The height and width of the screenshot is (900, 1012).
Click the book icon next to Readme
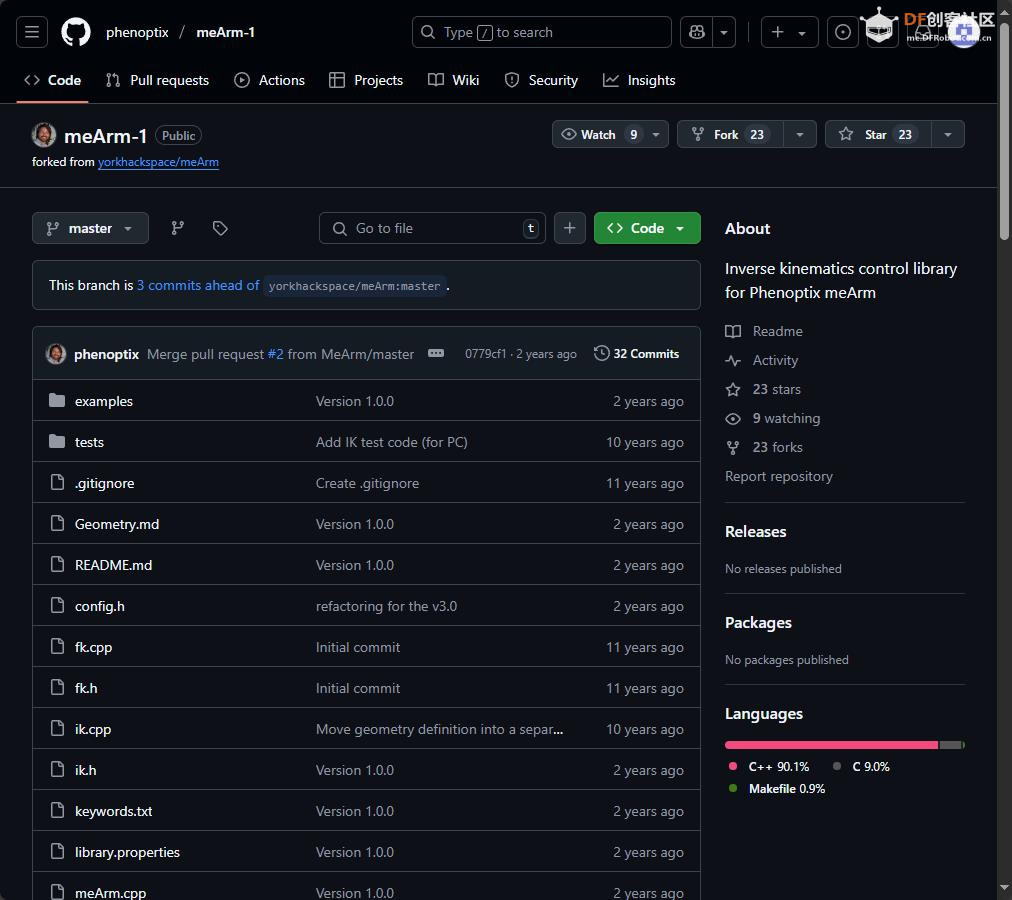pyautogui.click(x=733, y=331)
